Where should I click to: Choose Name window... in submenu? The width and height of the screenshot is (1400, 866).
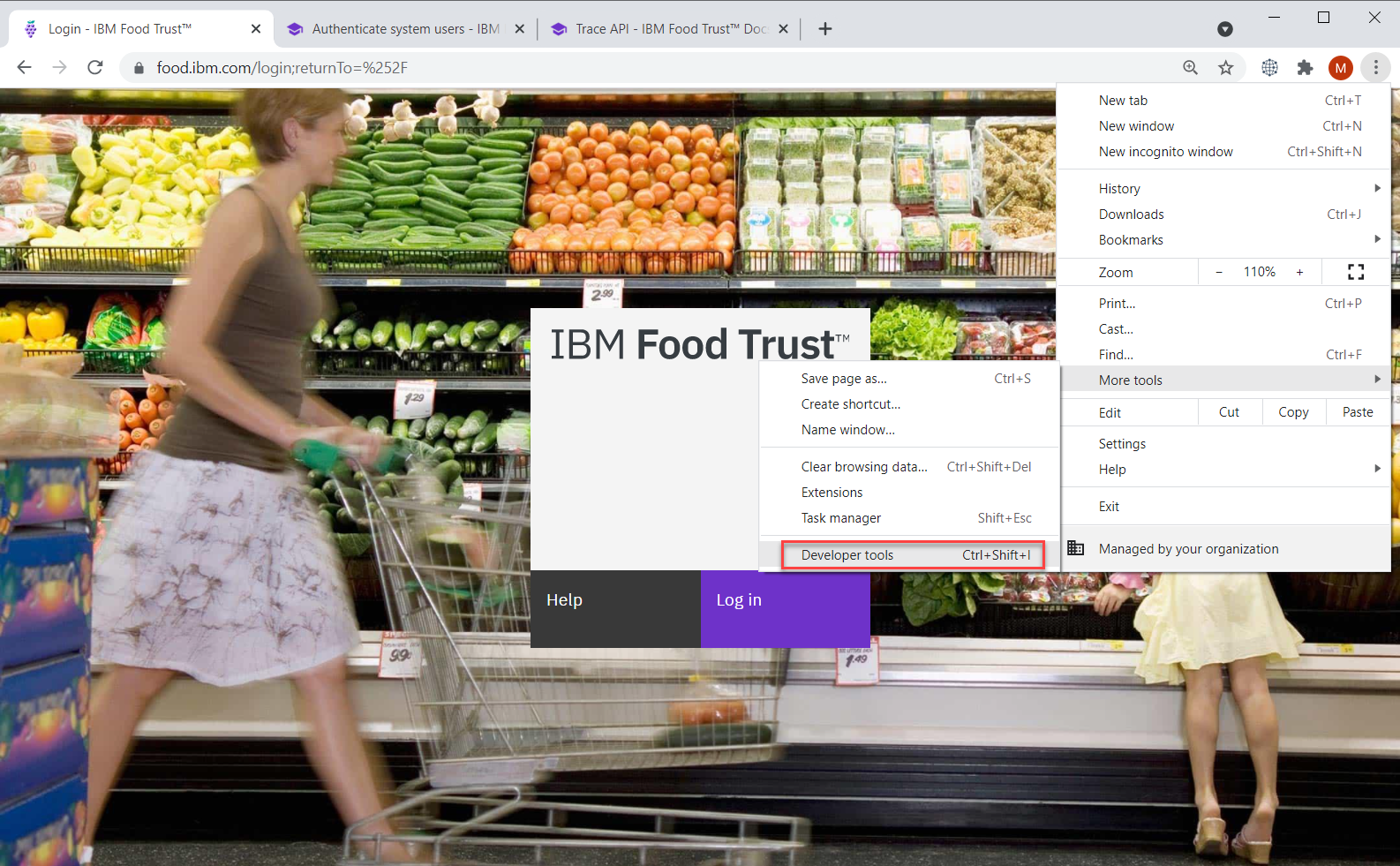tap(909, 430)
